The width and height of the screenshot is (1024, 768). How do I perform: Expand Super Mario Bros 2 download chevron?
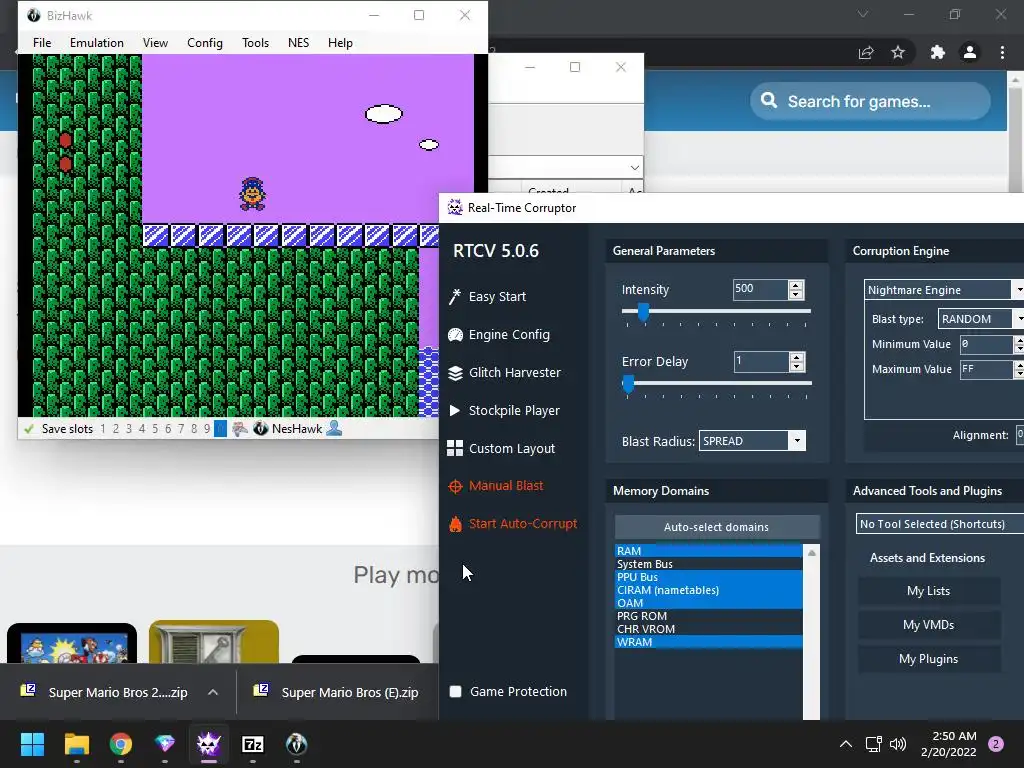tap(213, 692)
